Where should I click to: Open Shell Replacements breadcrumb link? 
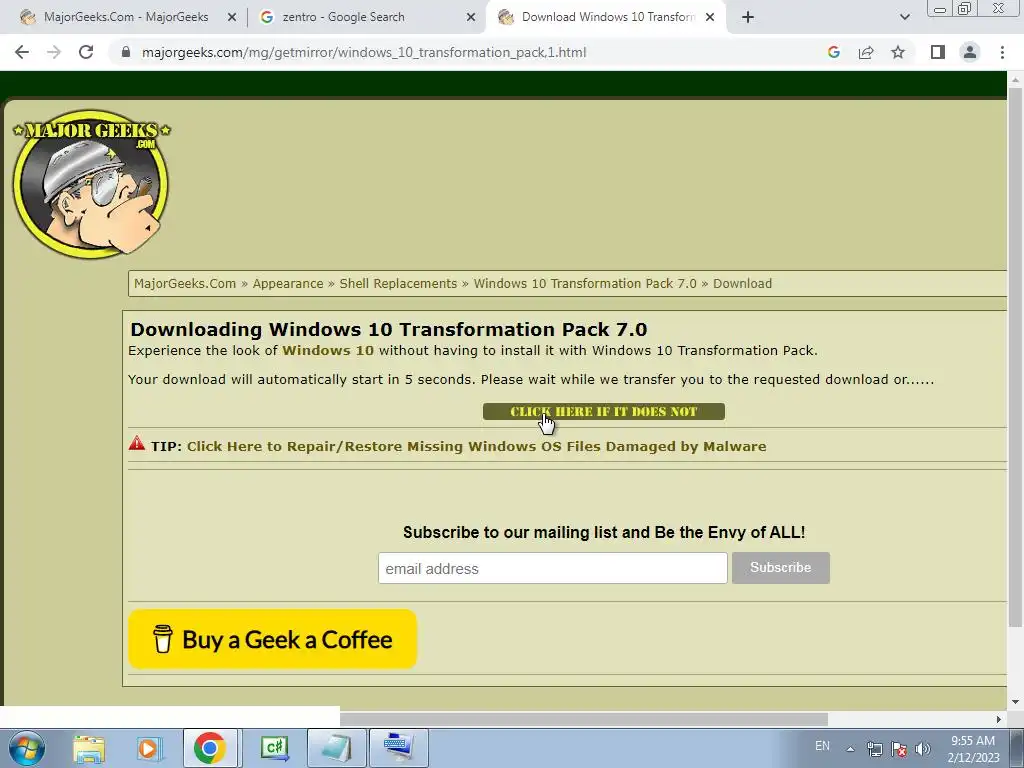click(398, 283)
